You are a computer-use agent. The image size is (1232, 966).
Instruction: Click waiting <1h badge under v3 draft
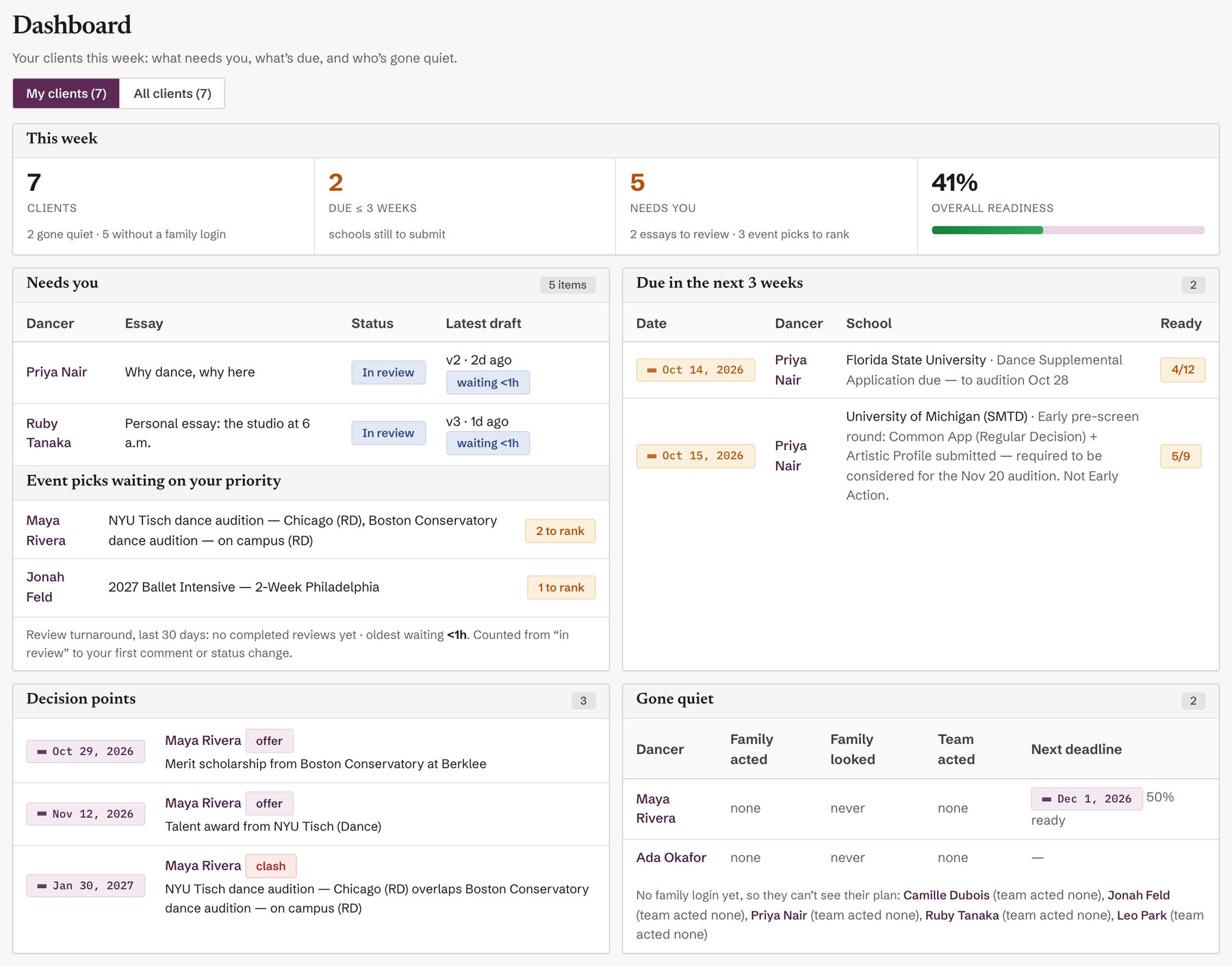pos(488,443)
